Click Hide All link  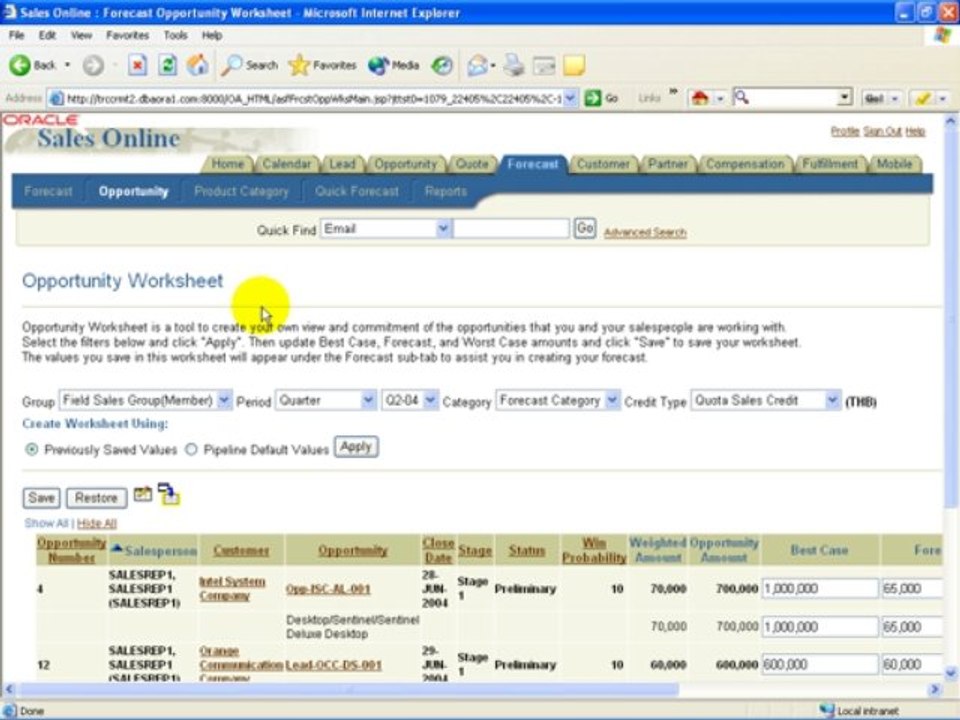pos(97,523)
